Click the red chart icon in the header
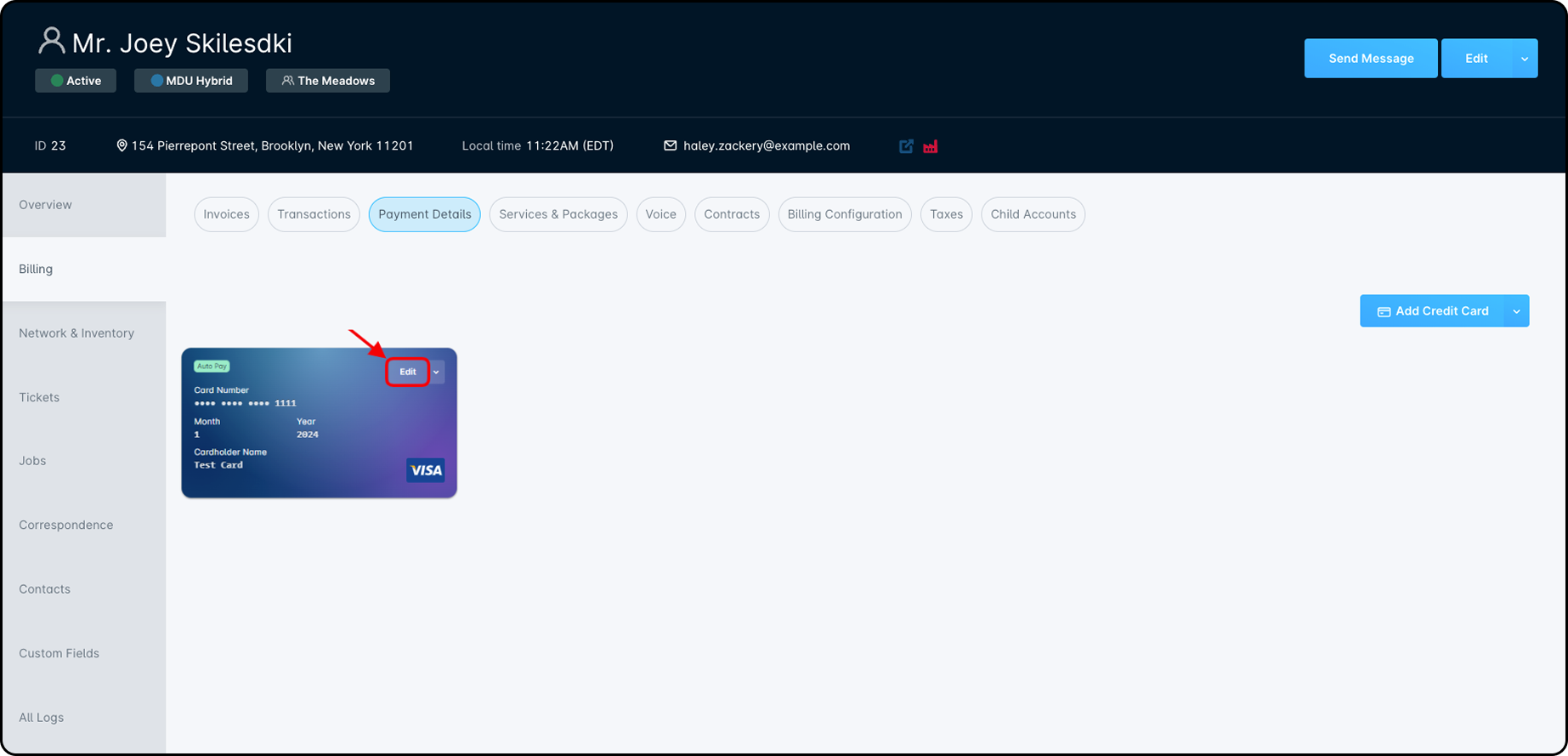 tap(931, 146)
